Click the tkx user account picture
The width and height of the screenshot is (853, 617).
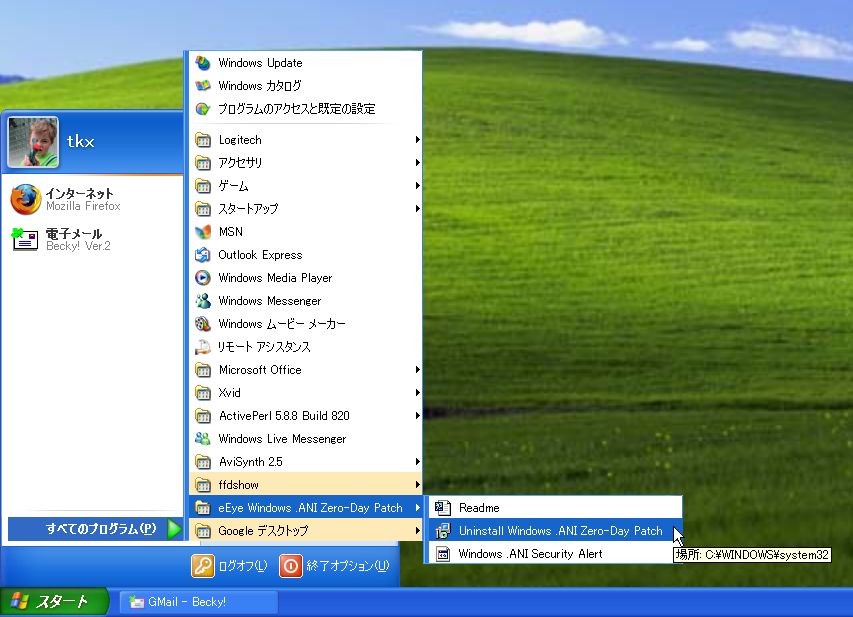pos(33,143)
